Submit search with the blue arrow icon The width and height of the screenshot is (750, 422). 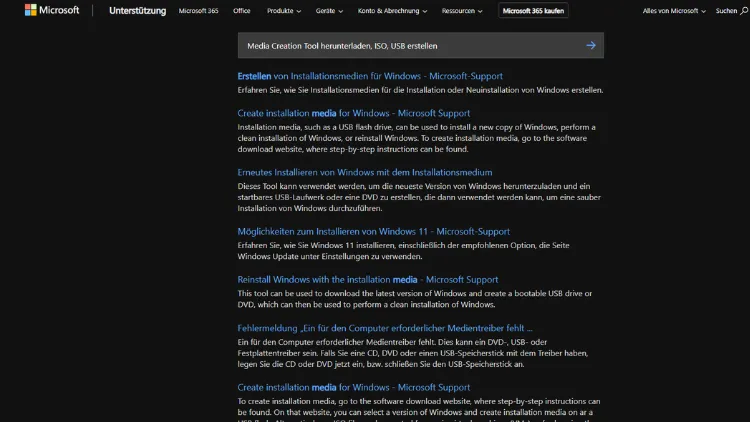click(x=591, y=45)
